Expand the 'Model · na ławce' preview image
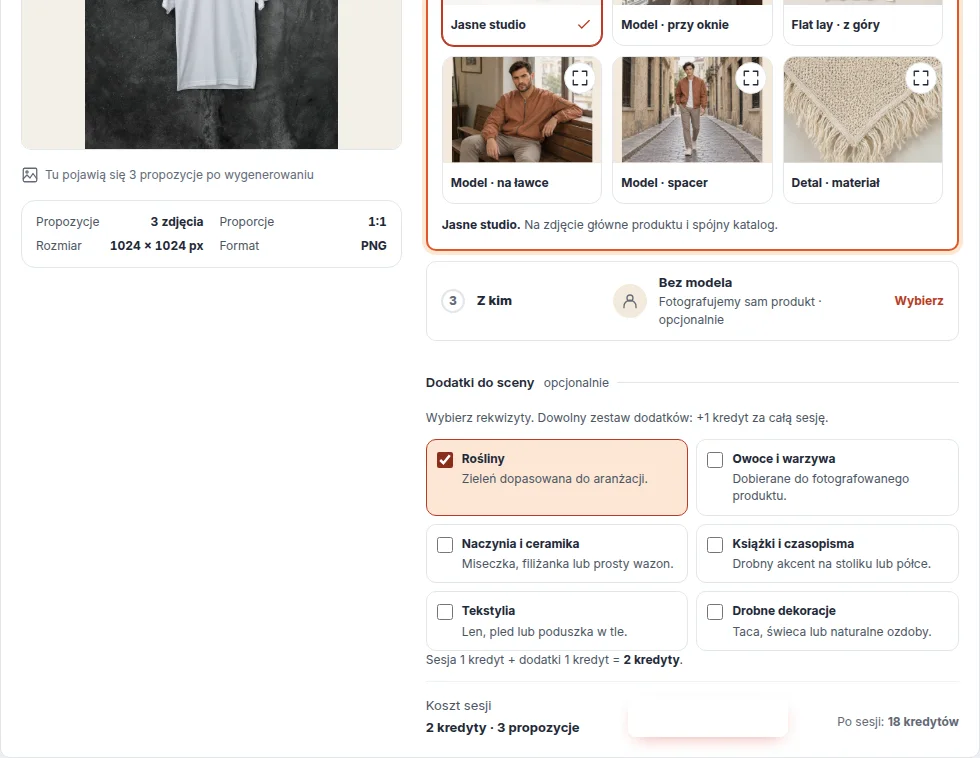This screenshot has width=980, height=758. pos(580,78)
